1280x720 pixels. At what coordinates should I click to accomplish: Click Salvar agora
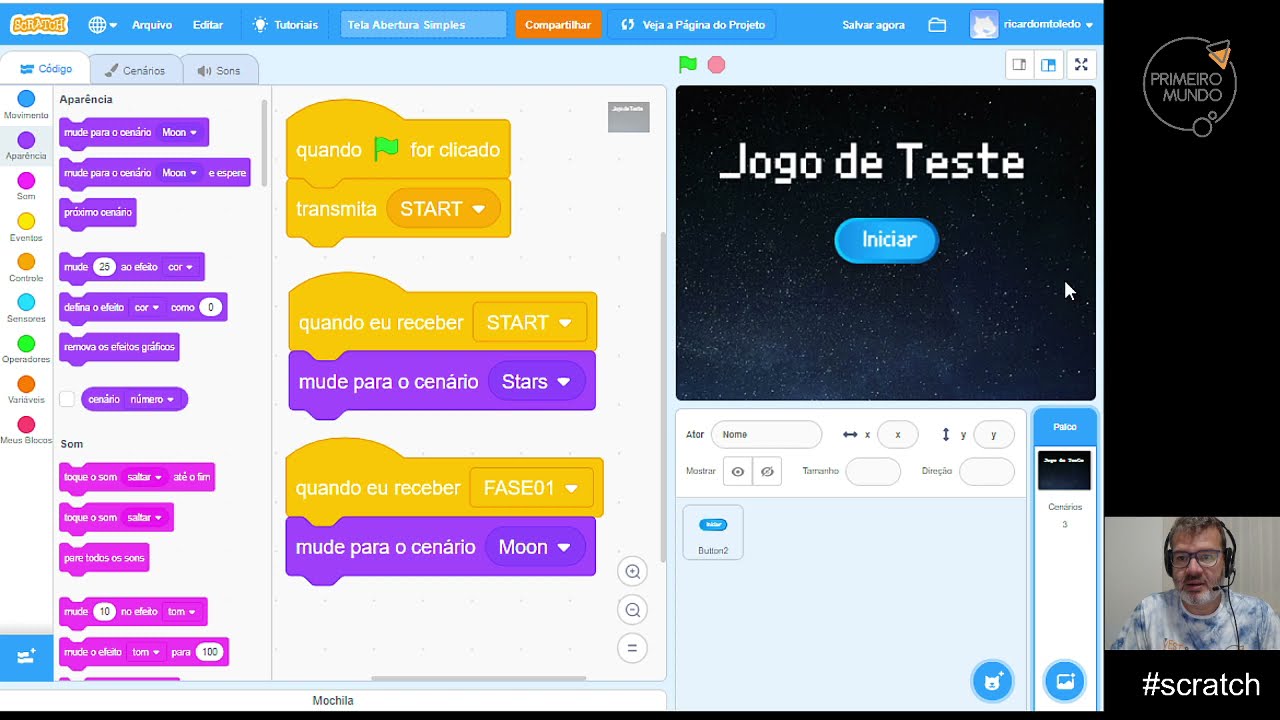[873, 25]
